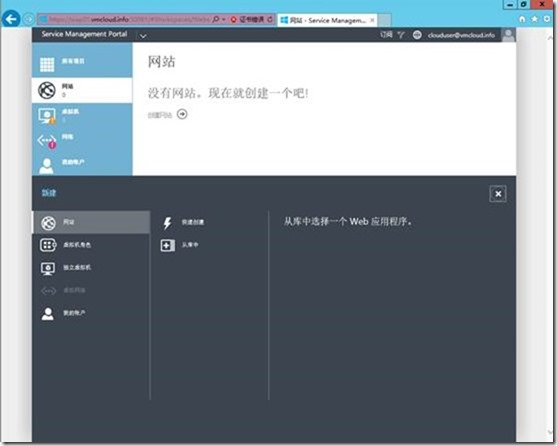Open 所有项目 grid item in sidebar

pyautogui.click(x=82, y=64)
